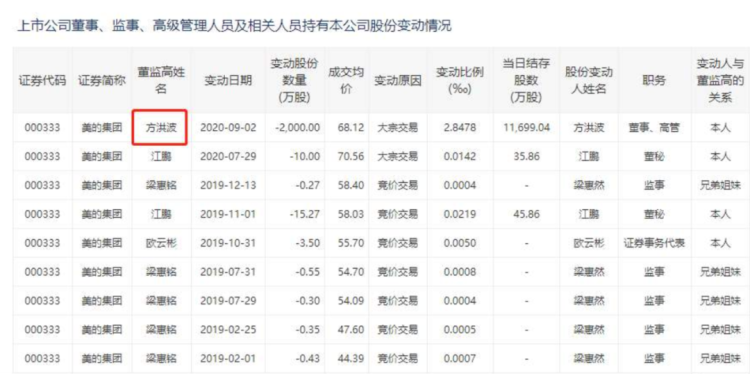This screenshot has height=374, width=750.
Task: Select the date cell 2020-07-29
Action: coord(228,156)
